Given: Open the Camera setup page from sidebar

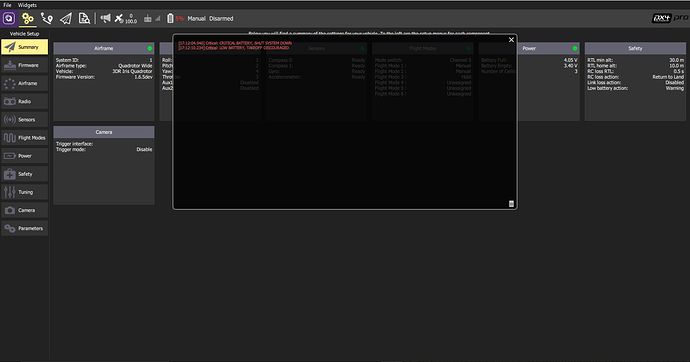Looking at the screenshot, I should click(x=25, y=210).
